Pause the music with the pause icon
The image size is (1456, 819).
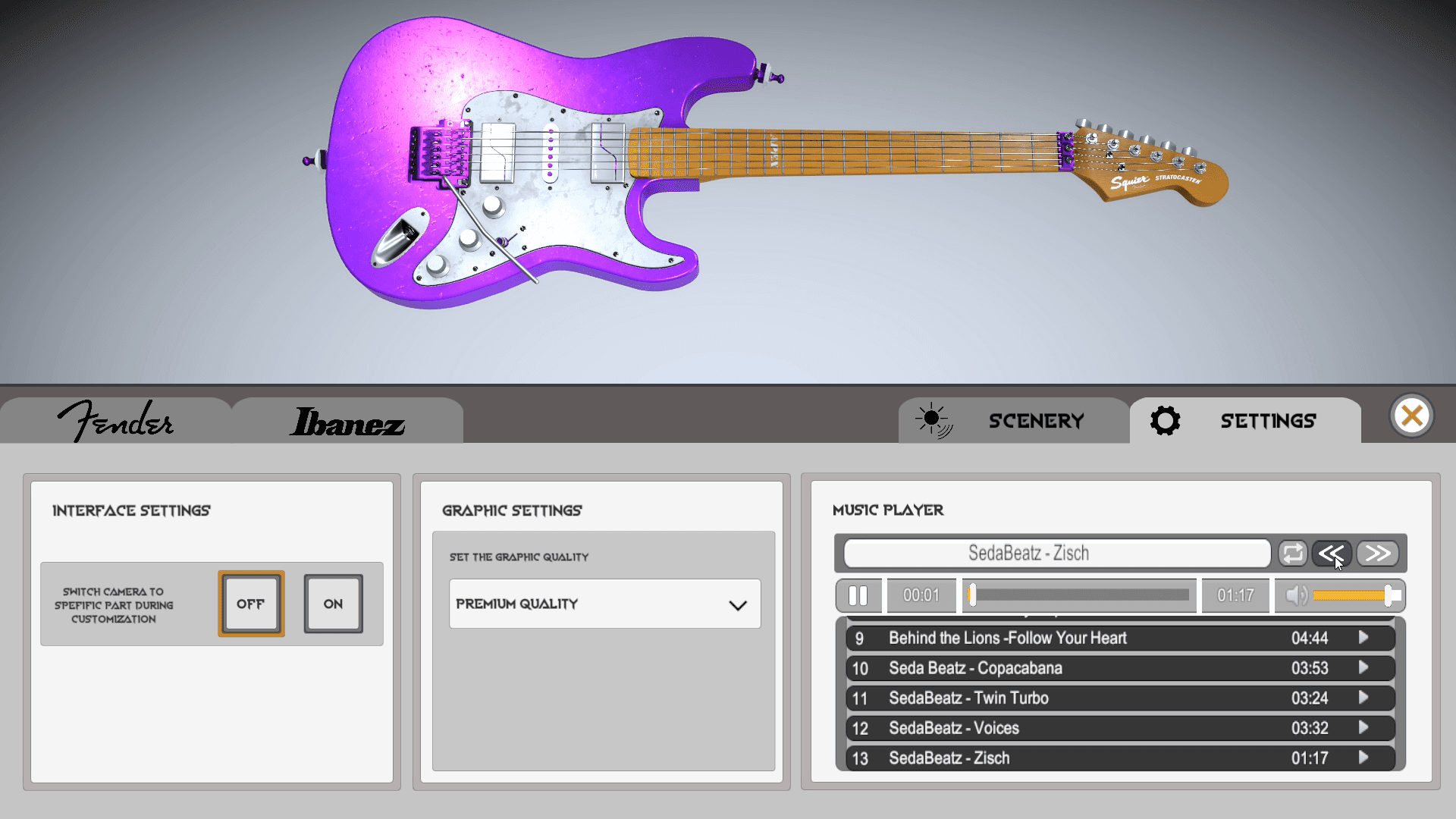pos(858,595)
